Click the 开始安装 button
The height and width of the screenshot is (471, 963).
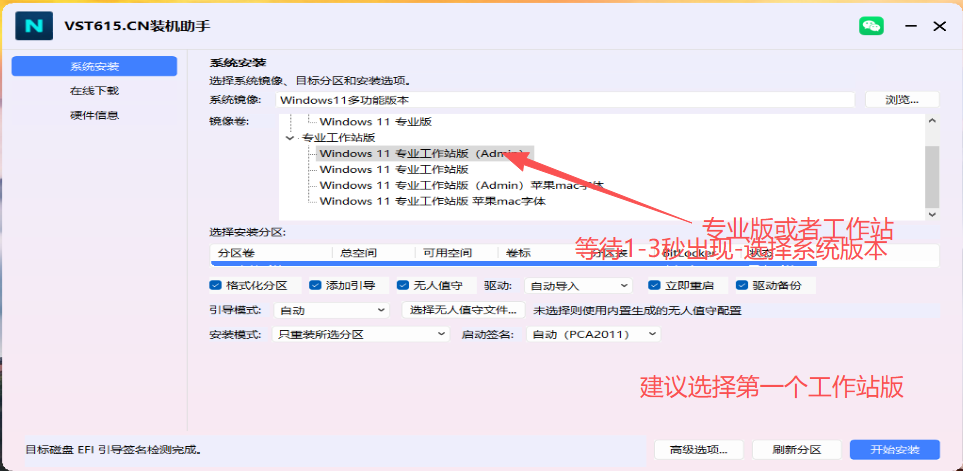(x=895, y=450)
